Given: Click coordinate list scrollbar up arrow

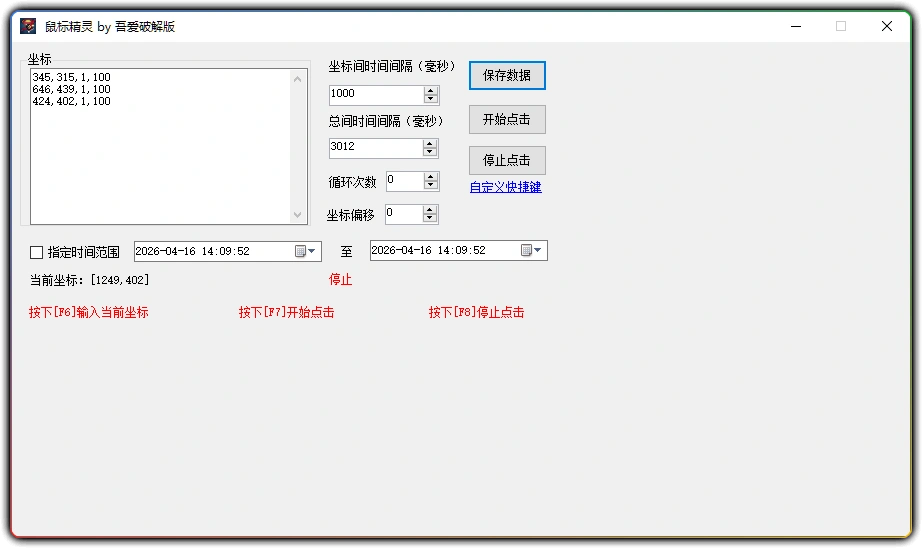Looking at the screenshot, I should [x=298, y=79].
